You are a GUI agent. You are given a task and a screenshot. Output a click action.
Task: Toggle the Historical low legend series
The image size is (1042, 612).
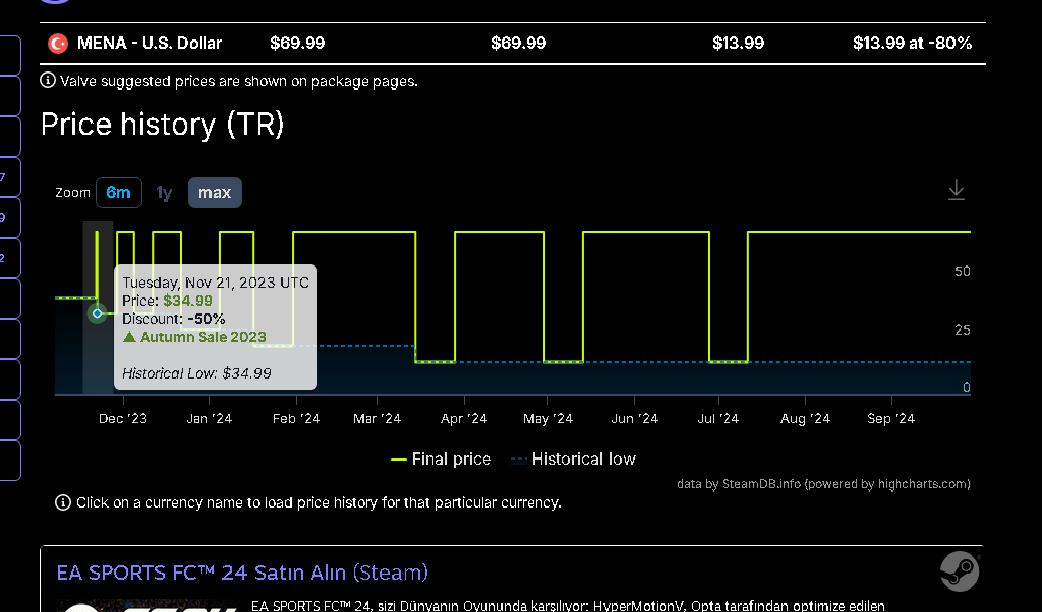pyautogui.click(x=573, y=459)
